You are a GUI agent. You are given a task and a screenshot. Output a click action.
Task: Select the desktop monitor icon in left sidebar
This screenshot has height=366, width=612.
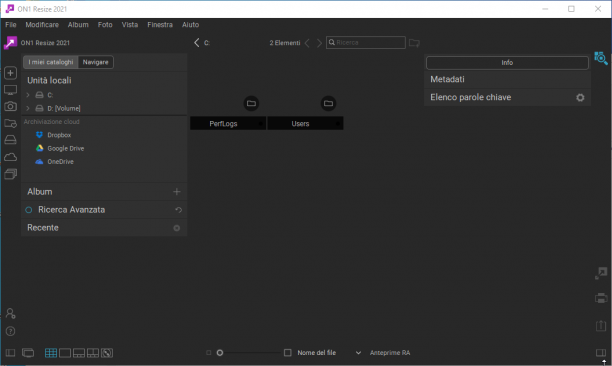[x=11, y=90]
